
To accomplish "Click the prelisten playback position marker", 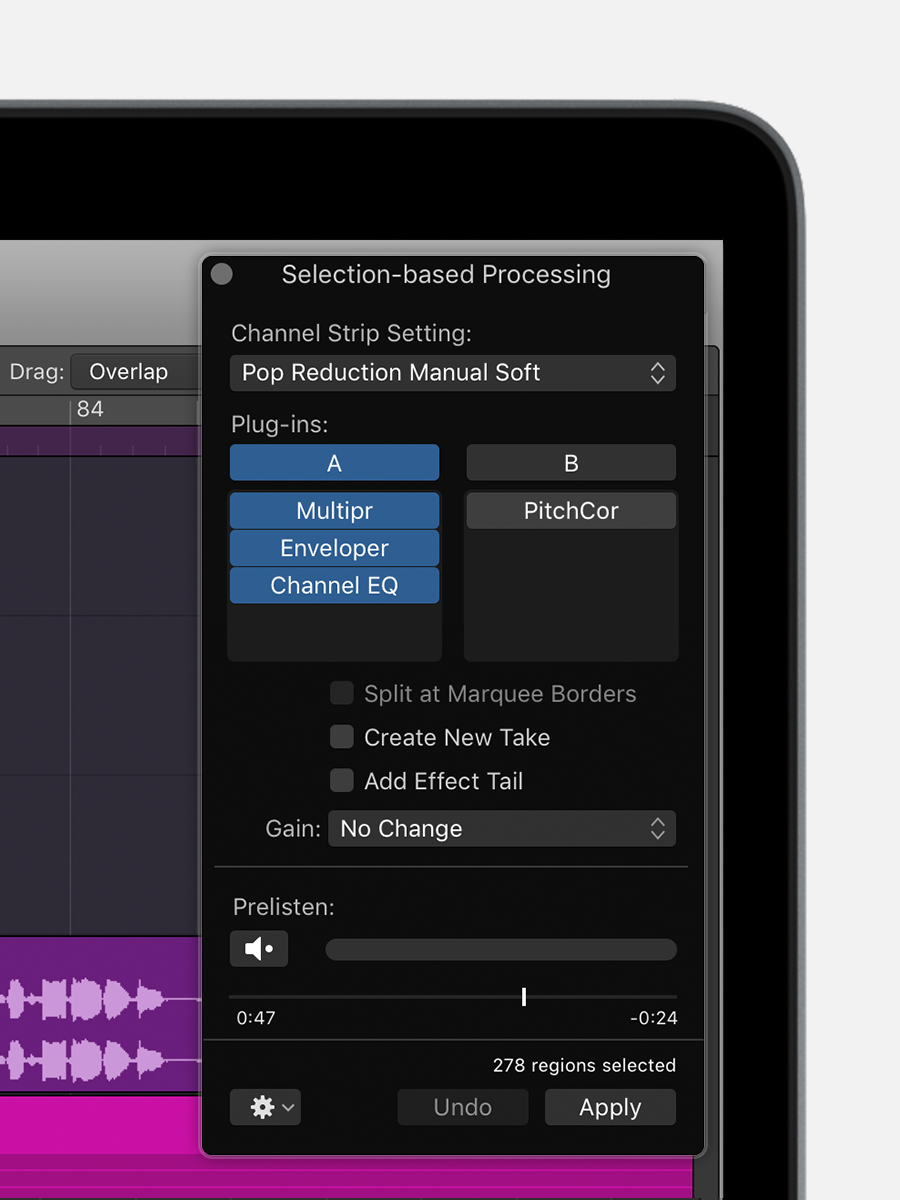I will (x=524, y=997).
